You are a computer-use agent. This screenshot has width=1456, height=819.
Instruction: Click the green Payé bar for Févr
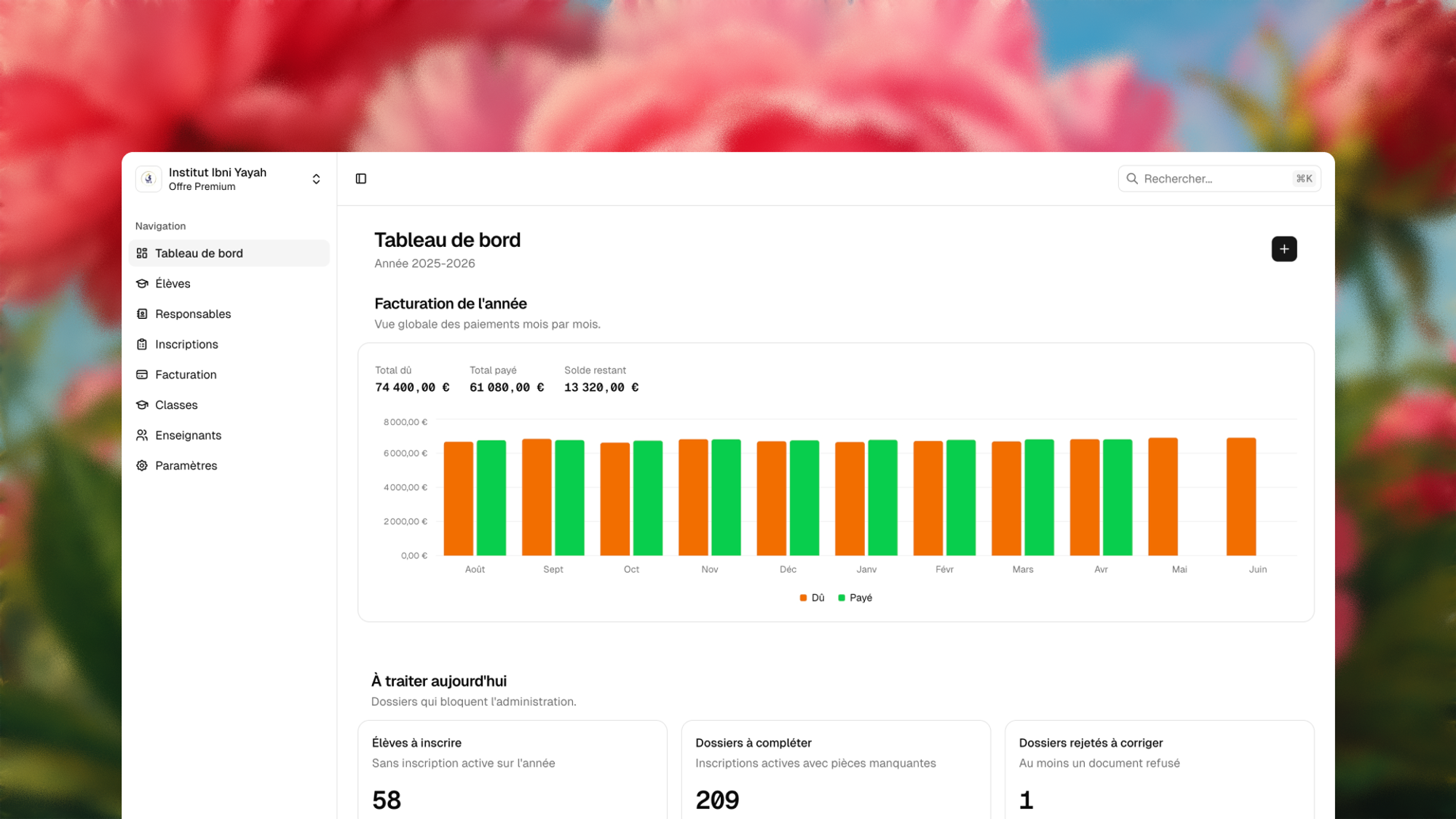(x=961, y=498)
